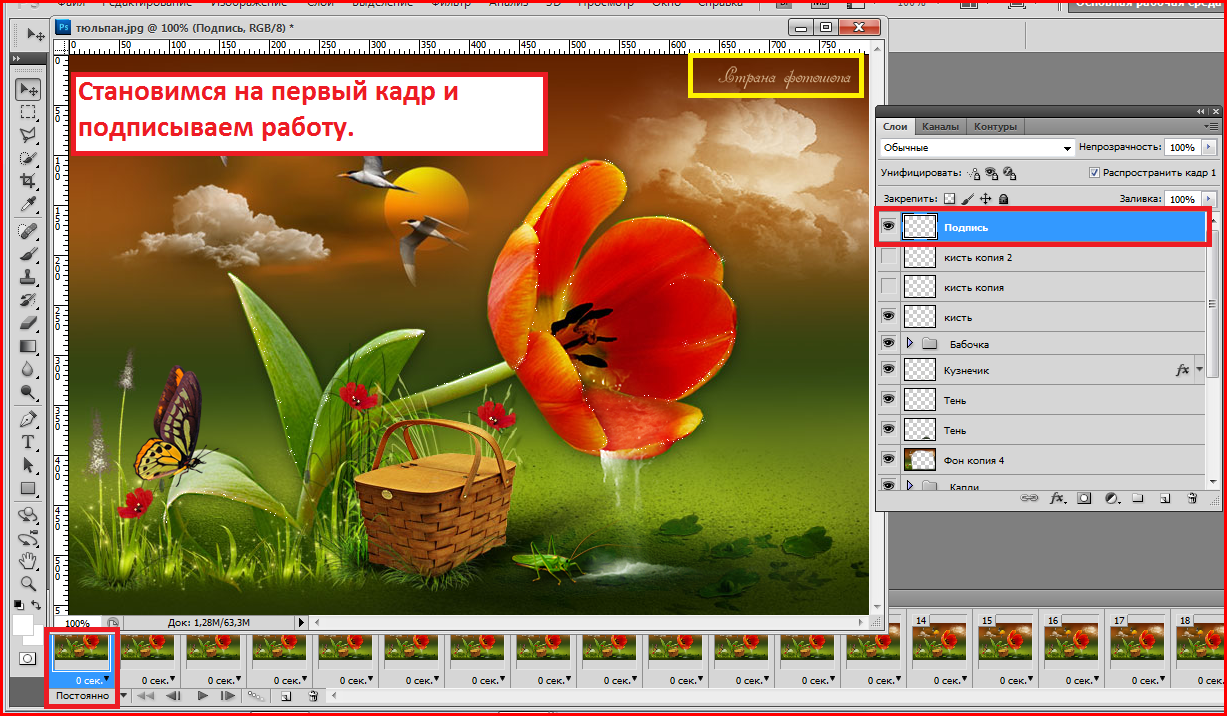Create a new layer in Layers panel
Image resolution: width=1227 pixels, height=716 pixels.
click(x=1164, y=497)
